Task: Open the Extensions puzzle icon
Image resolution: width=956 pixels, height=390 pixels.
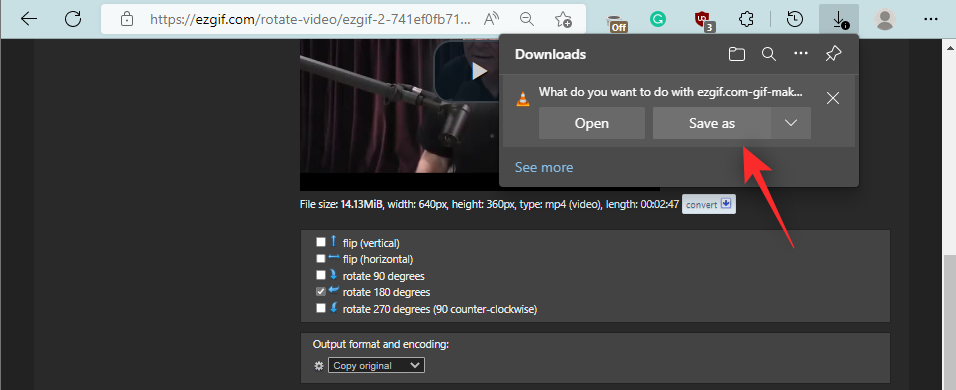Action: 746,20
